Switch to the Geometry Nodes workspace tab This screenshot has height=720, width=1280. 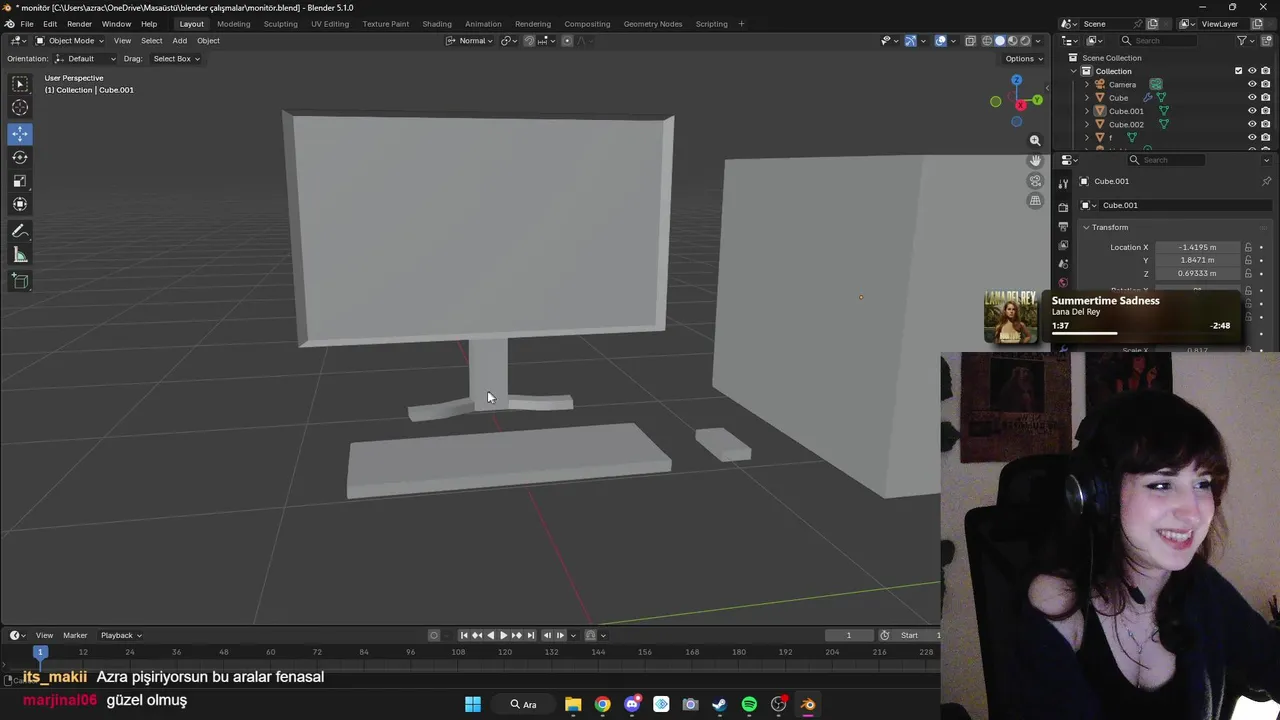(652, 24)
